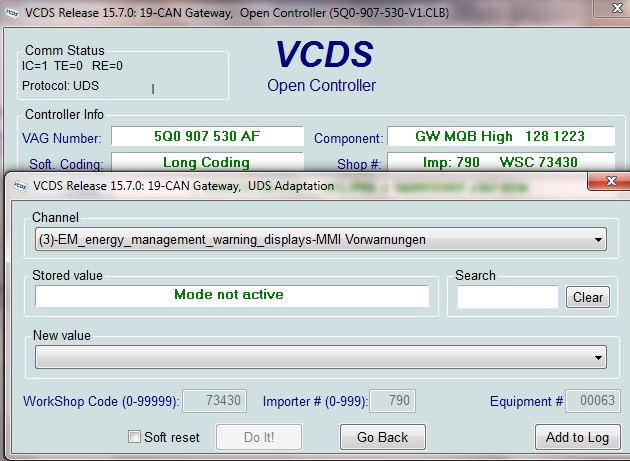The height and width of the screenshot is (461, 630).
Task: Click into the Search input field
Action: coord(508,297)
